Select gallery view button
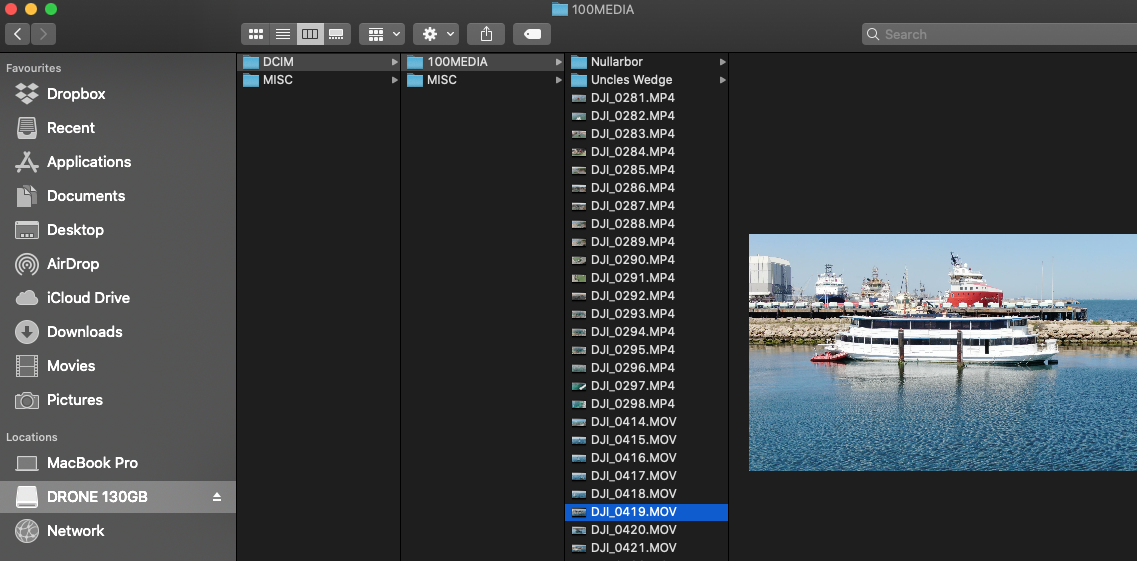This screenshot has height=561, width=1137. click(x=337, y=34)
